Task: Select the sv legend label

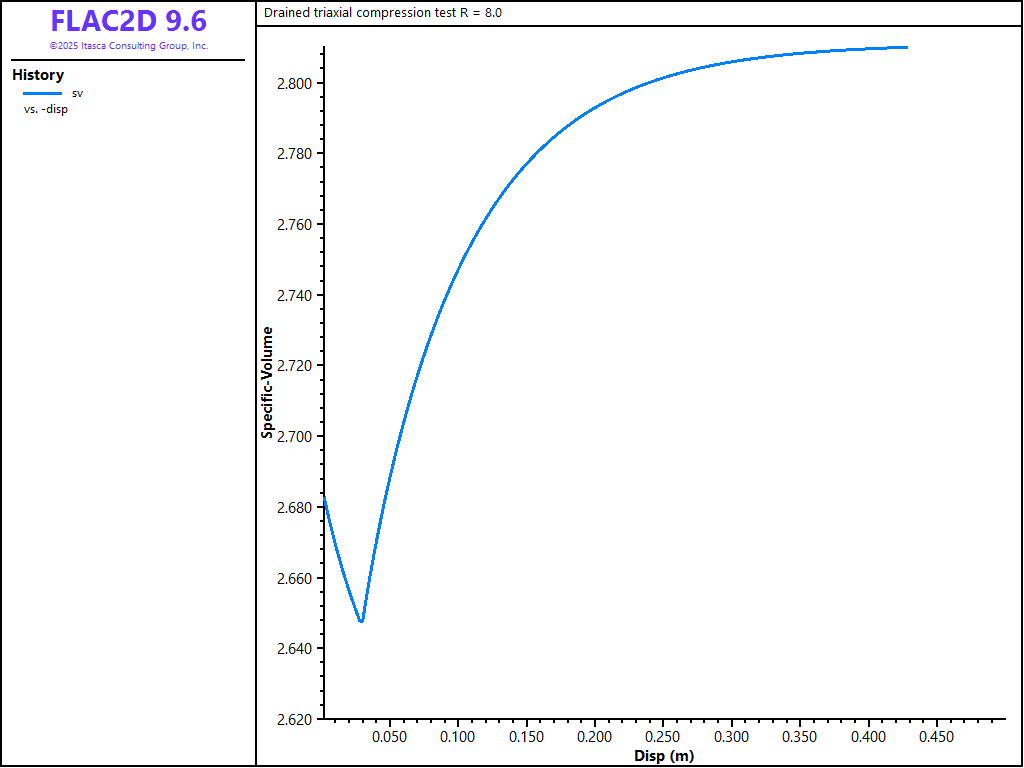Action: point(78,93)
